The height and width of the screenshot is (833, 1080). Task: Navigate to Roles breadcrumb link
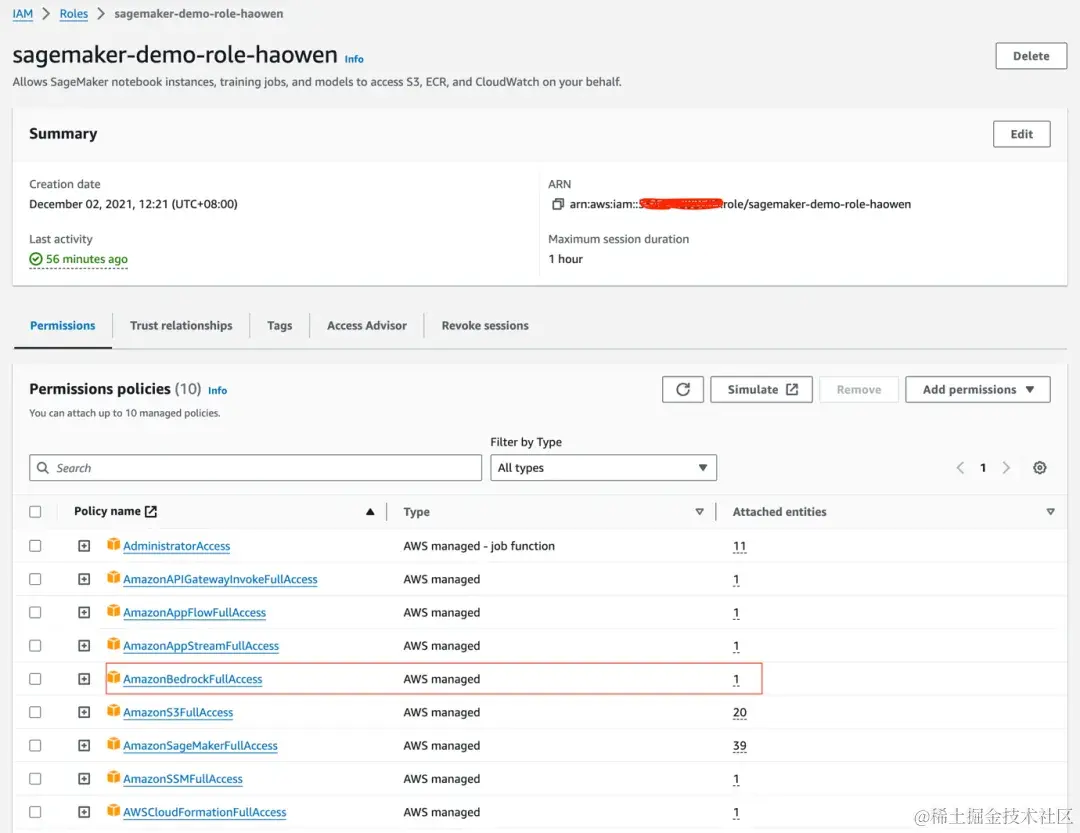(74, 14)
